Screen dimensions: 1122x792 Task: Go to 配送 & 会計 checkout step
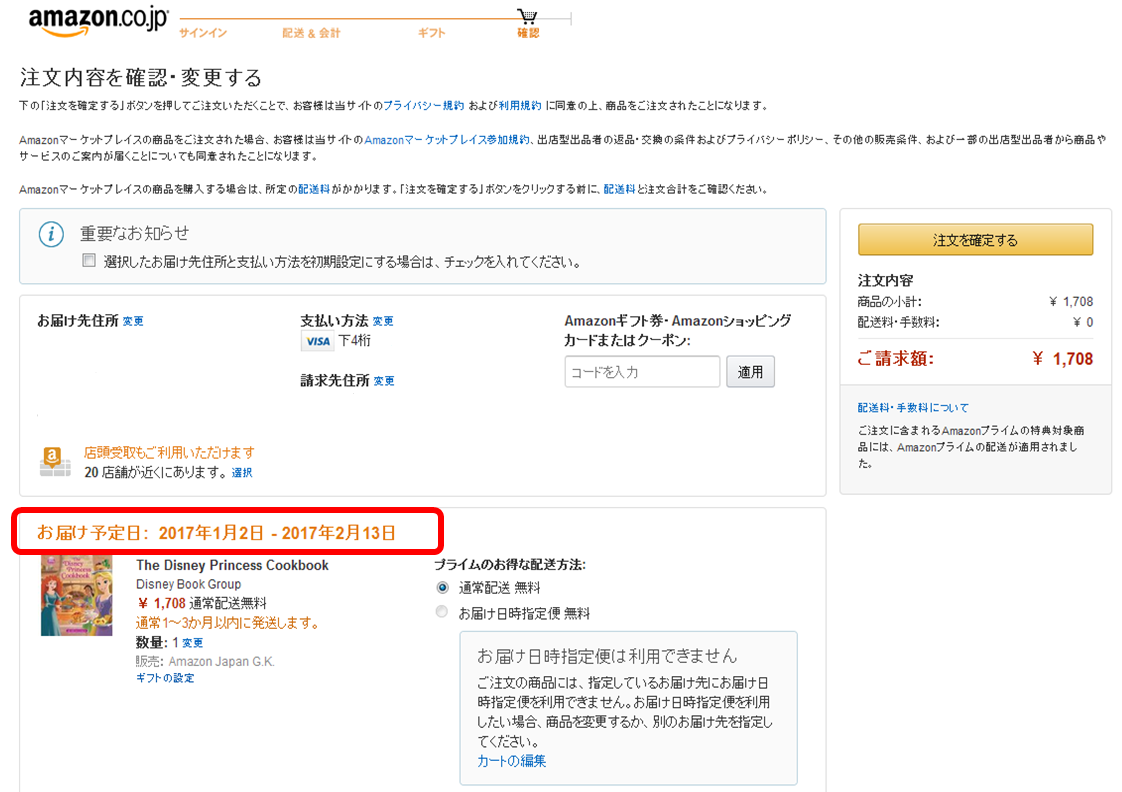tap(311, 33)
